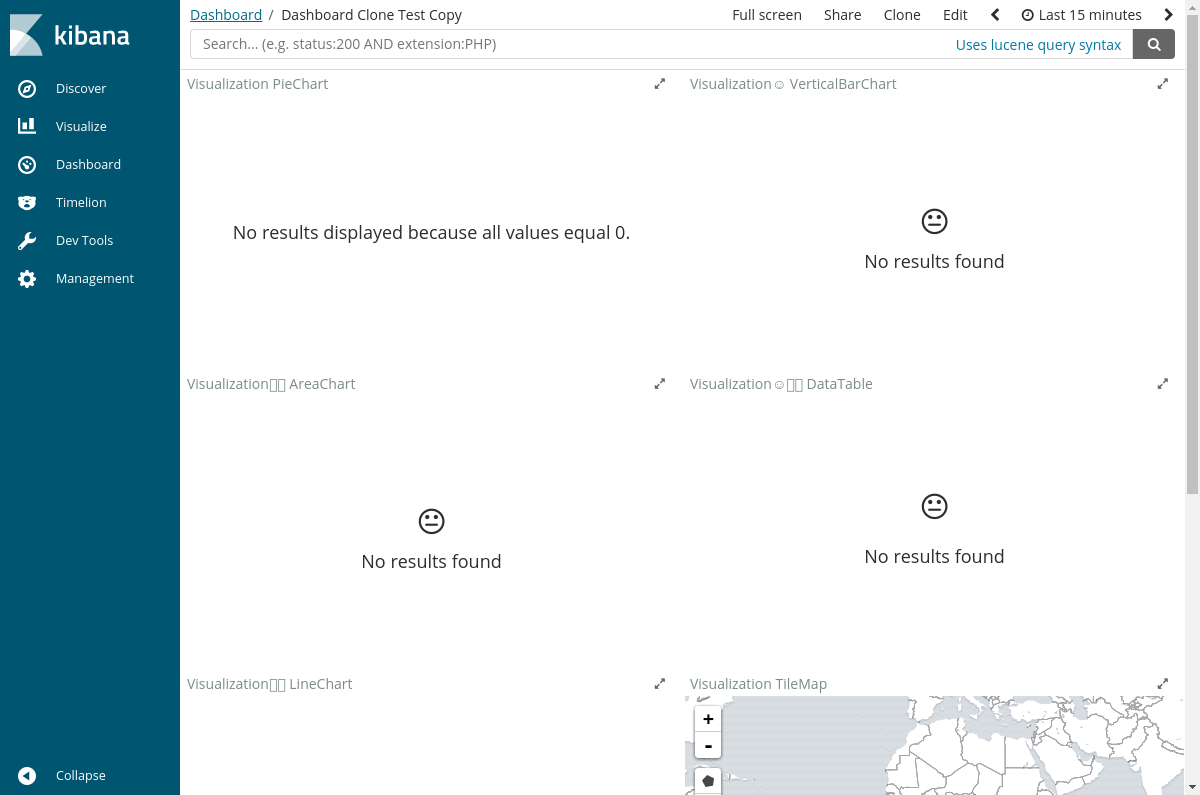Click the Visualization TileMap title
1200x795 pixels.
[x=759, y=684]
